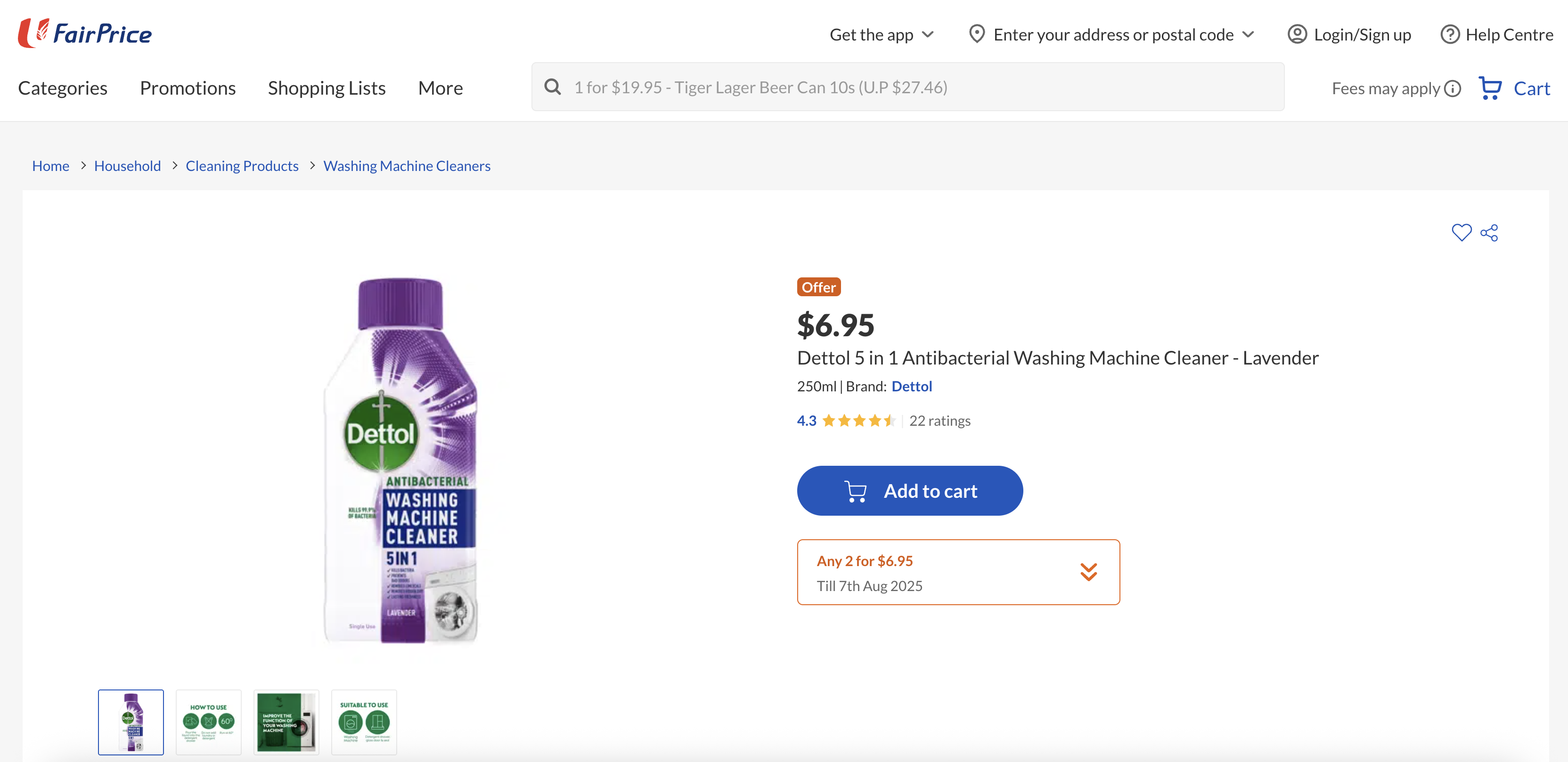Expand the Any 2 for $6.95 offer
Image resolution: width=1568 pixels, height=762 pixels.
[1088, 572]
